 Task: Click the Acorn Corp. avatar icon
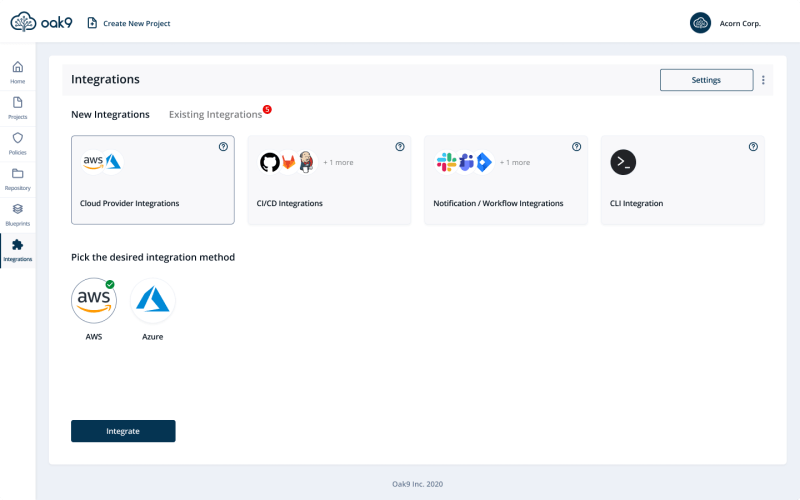(x=700, y=23)
